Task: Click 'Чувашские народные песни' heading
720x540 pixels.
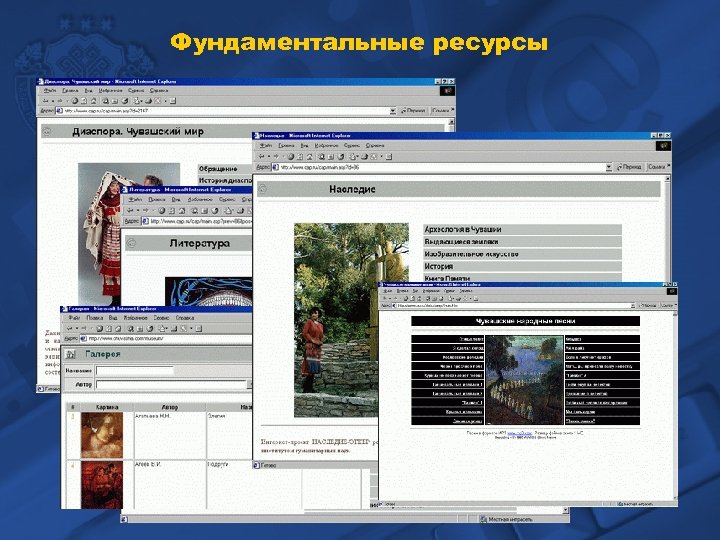Action: (525, 321)
